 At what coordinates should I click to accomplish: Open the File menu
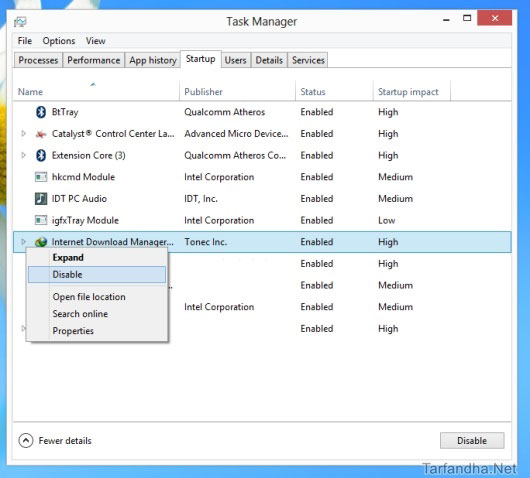point(25,41)
